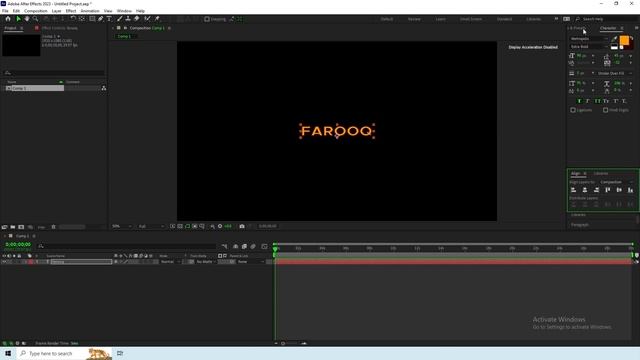Select the Roto Brush tool
640x360 pixels.
(147, 19)
